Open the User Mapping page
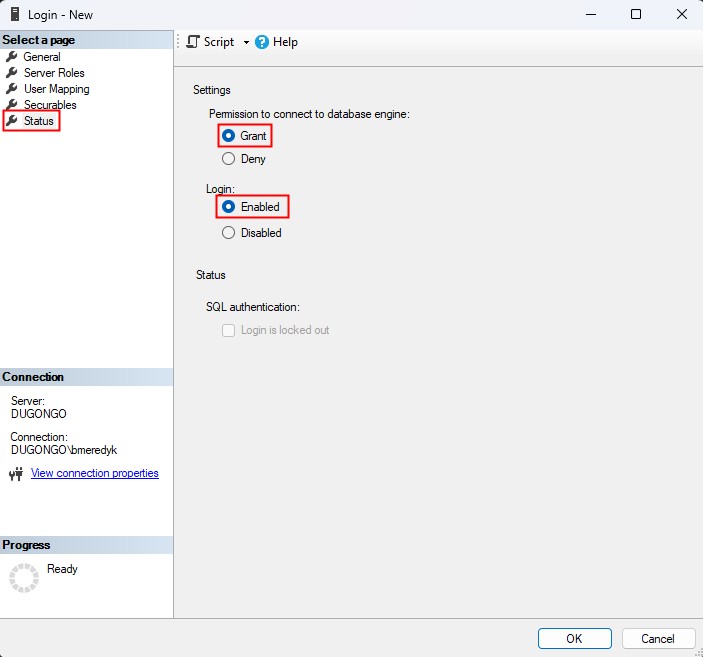The image size is (703, 657). point(56,89)
